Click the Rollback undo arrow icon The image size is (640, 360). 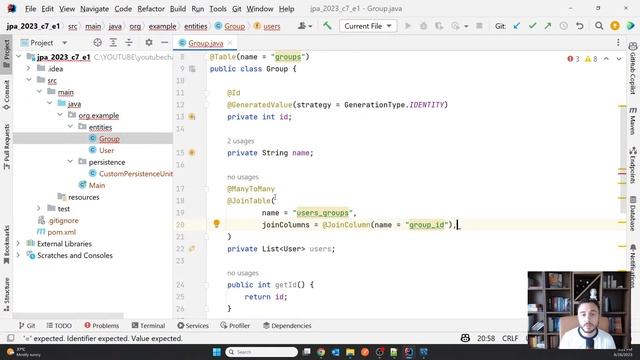580,26
